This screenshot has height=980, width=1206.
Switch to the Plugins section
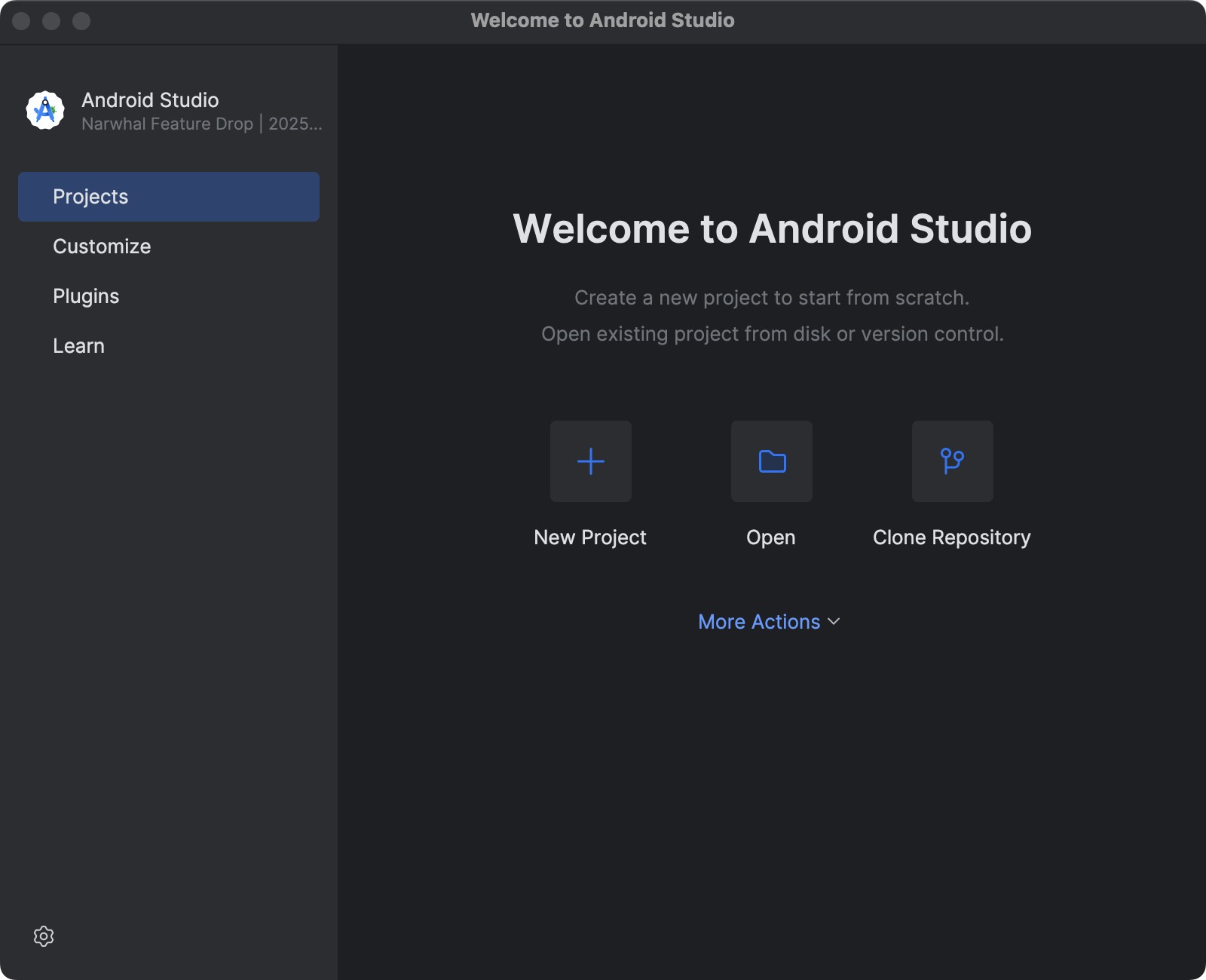click(85, 296)
